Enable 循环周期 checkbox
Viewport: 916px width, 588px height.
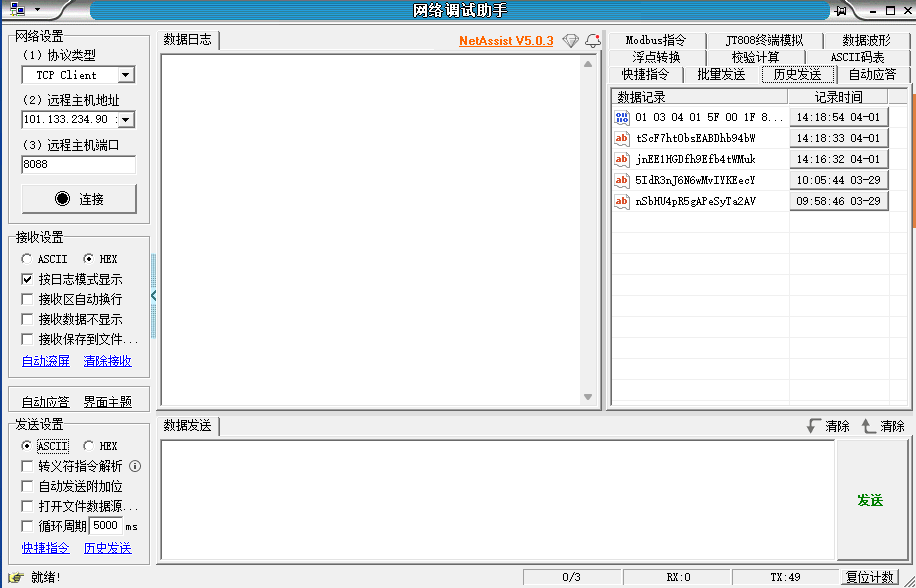(28, 526)
